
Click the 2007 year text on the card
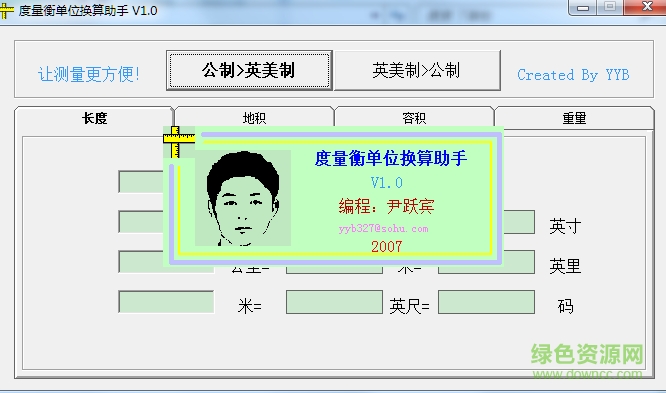(x=387, y=246)
